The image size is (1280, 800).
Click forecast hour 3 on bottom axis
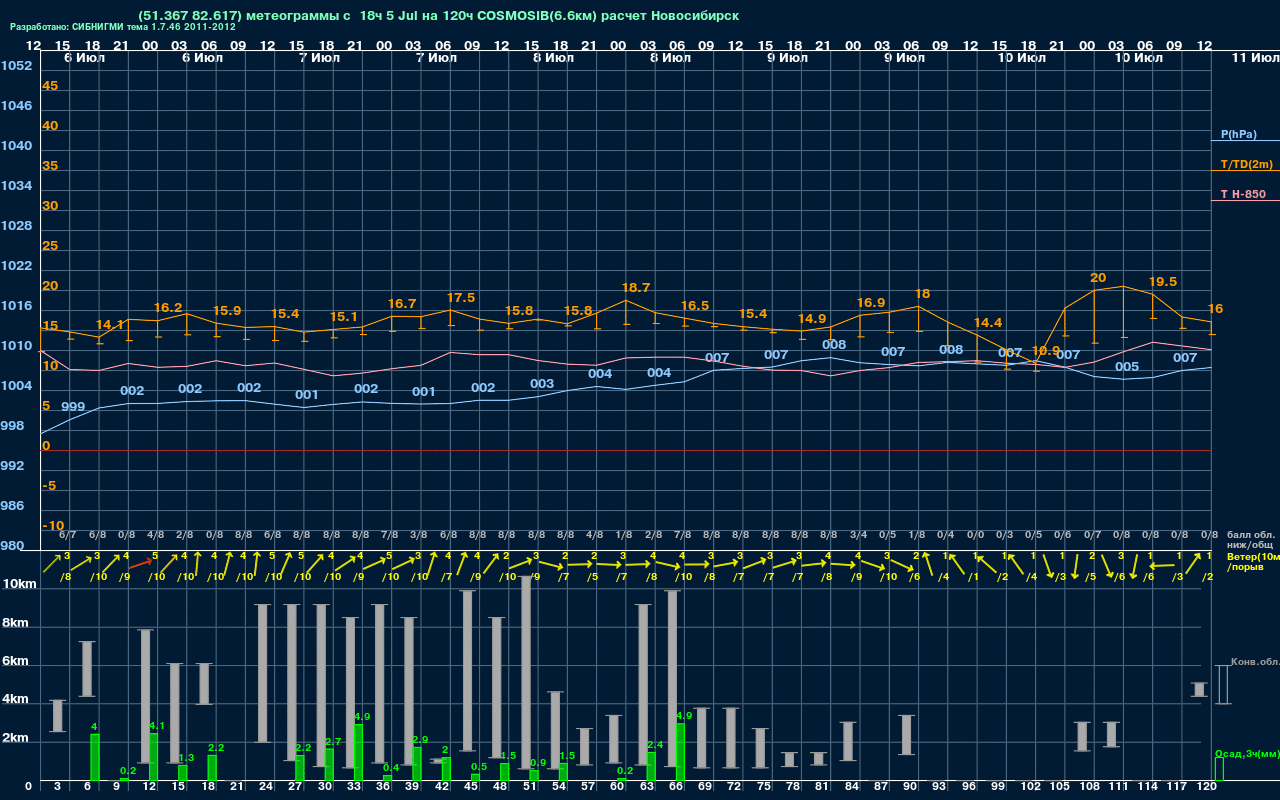(58, 788)
